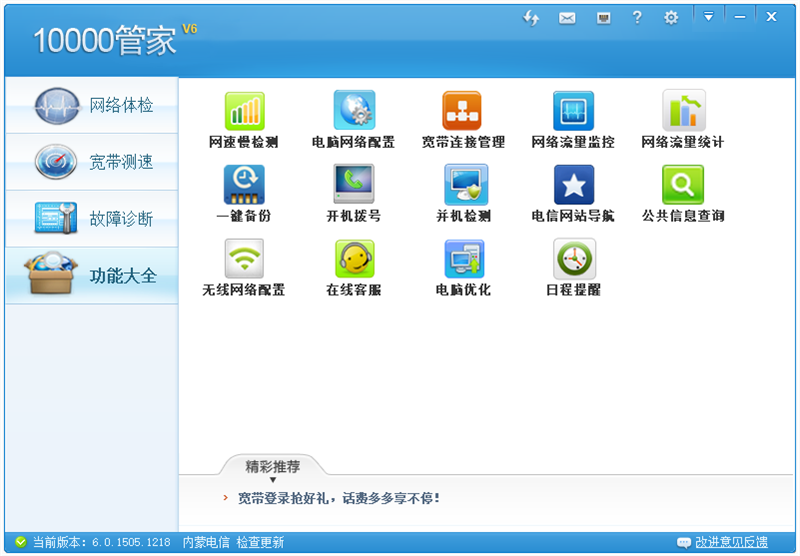The width and height of the screenshot is (800, 556).
Task: Select the 功能大全 all functions tab
Action: click(x=92, y=276)
